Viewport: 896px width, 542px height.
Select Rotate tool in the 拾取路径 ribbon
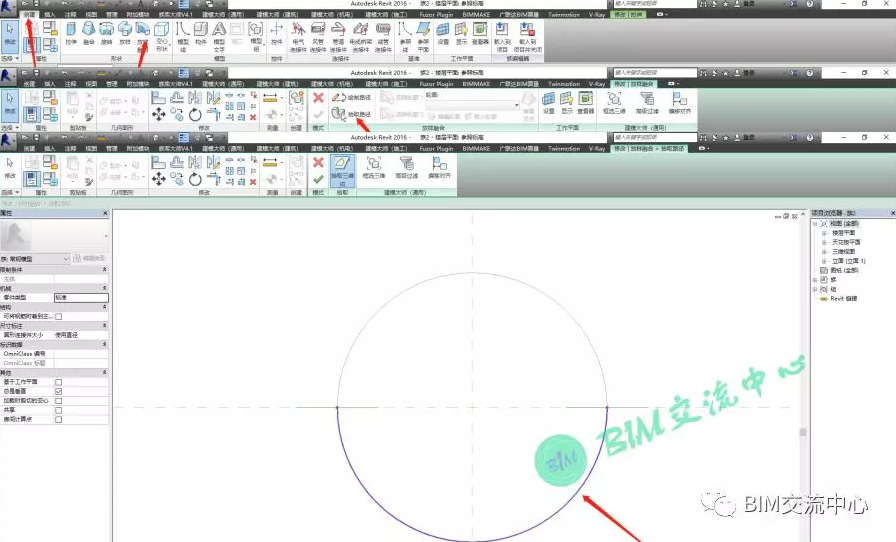[195, 179]
